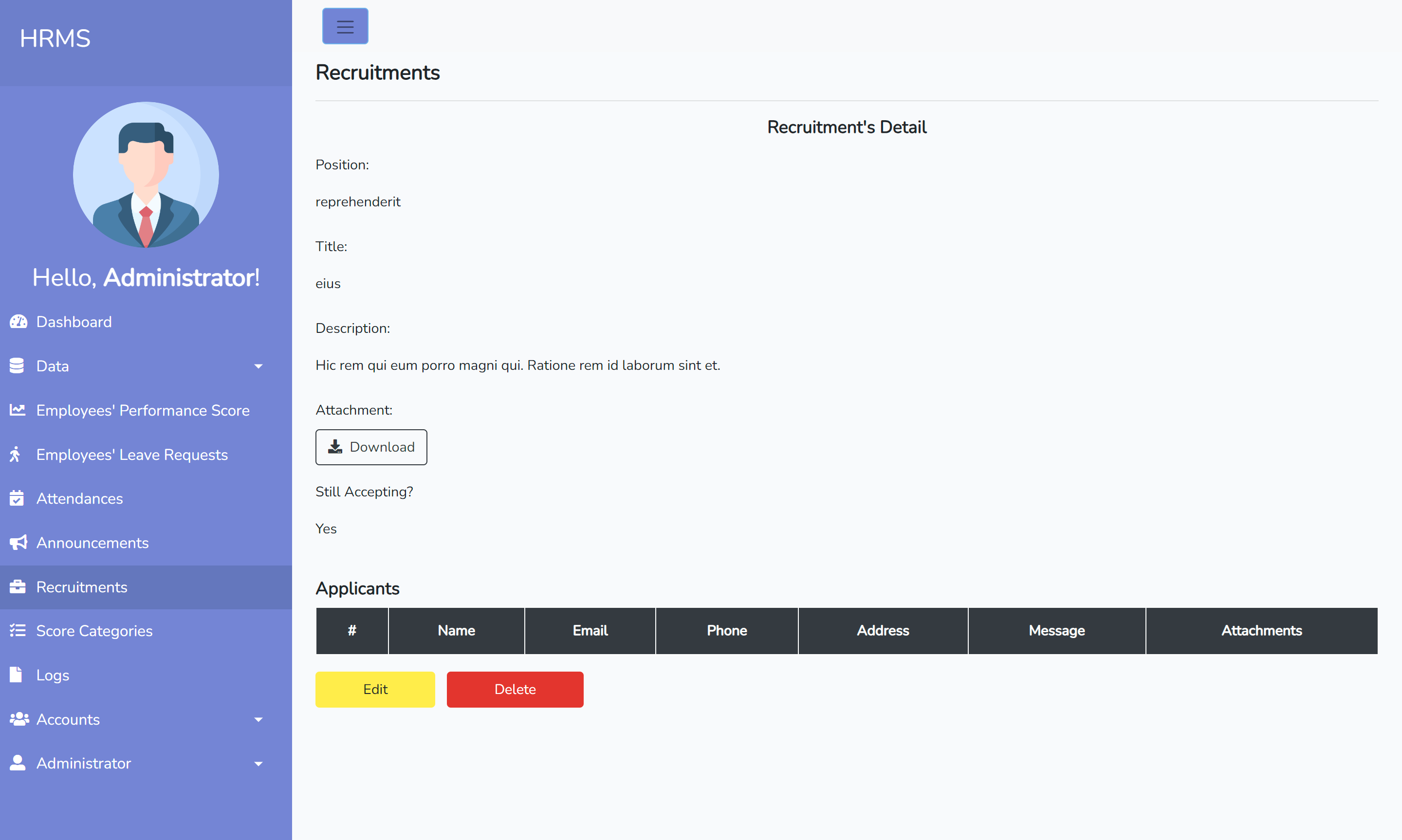Click the administrator avatar picture

(146, 174)
